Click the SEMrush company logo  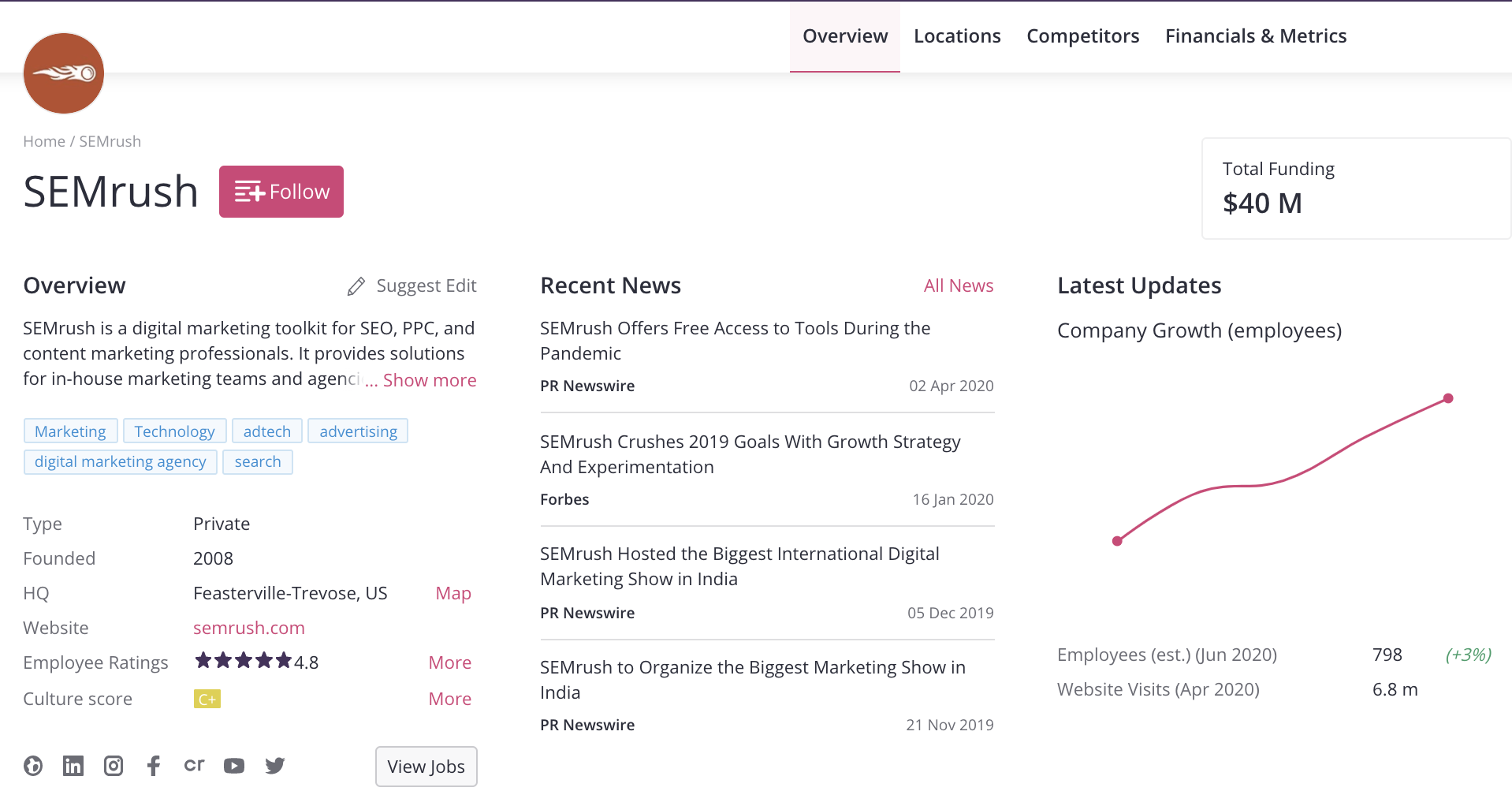[x=64, y=73]
